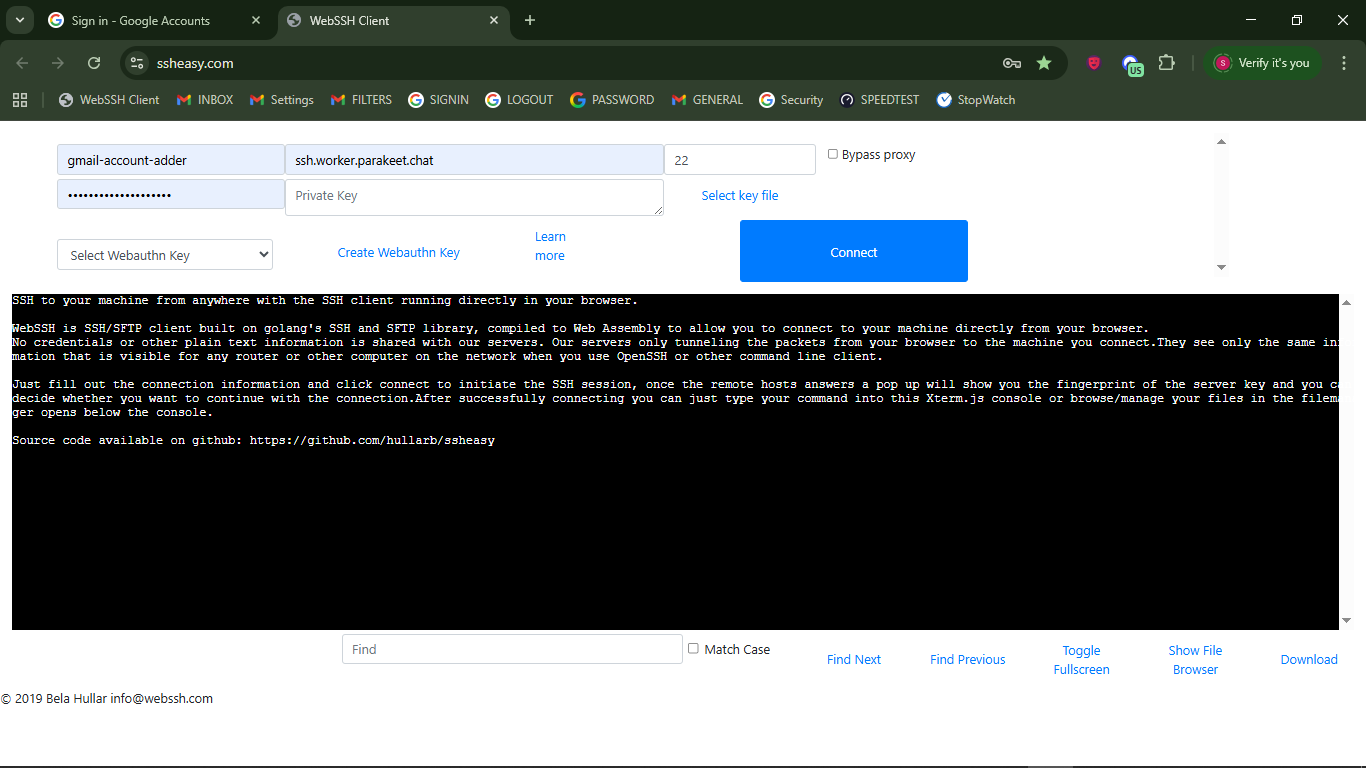This screenshot has width=1366, height=768.
Task: Enable the Bypass proxy checkbox
Action: (x=833, y=154)
